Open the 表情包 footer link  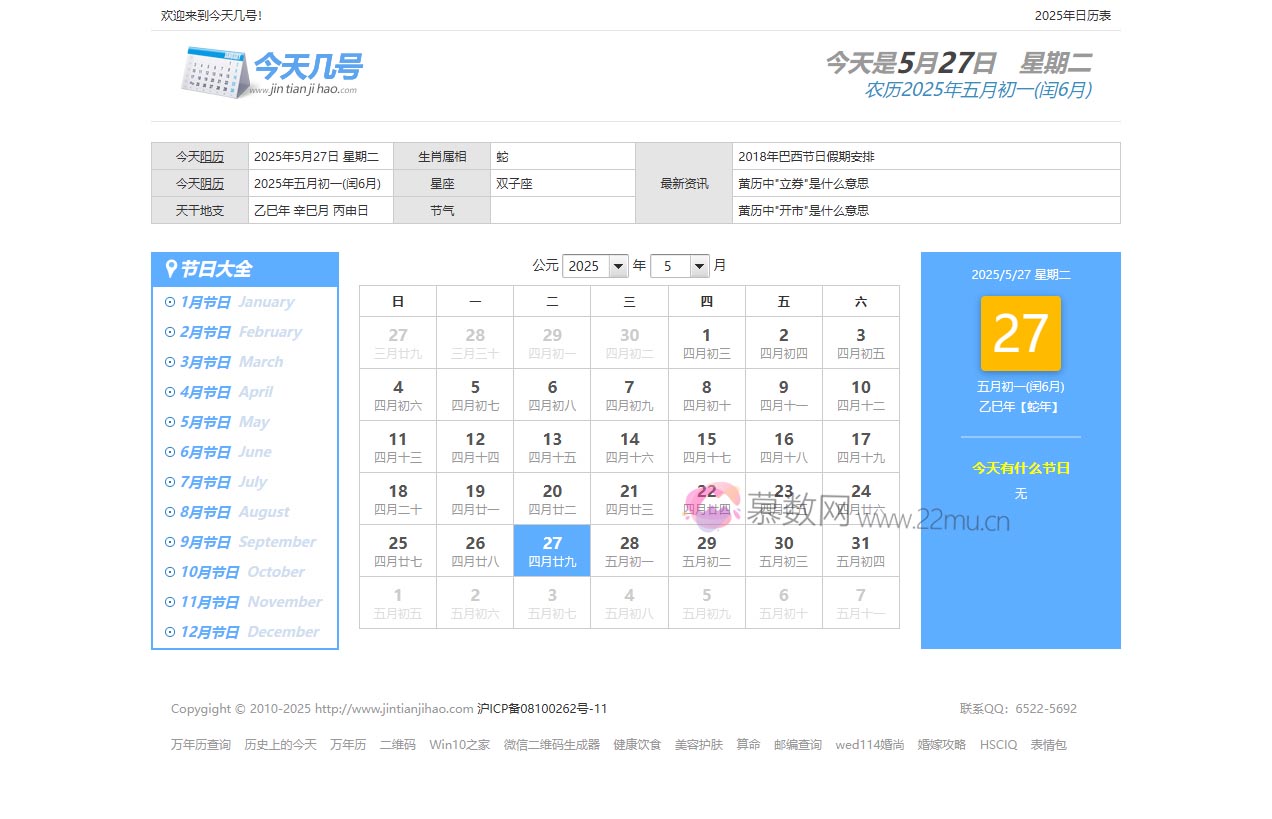pos(1048,745)
